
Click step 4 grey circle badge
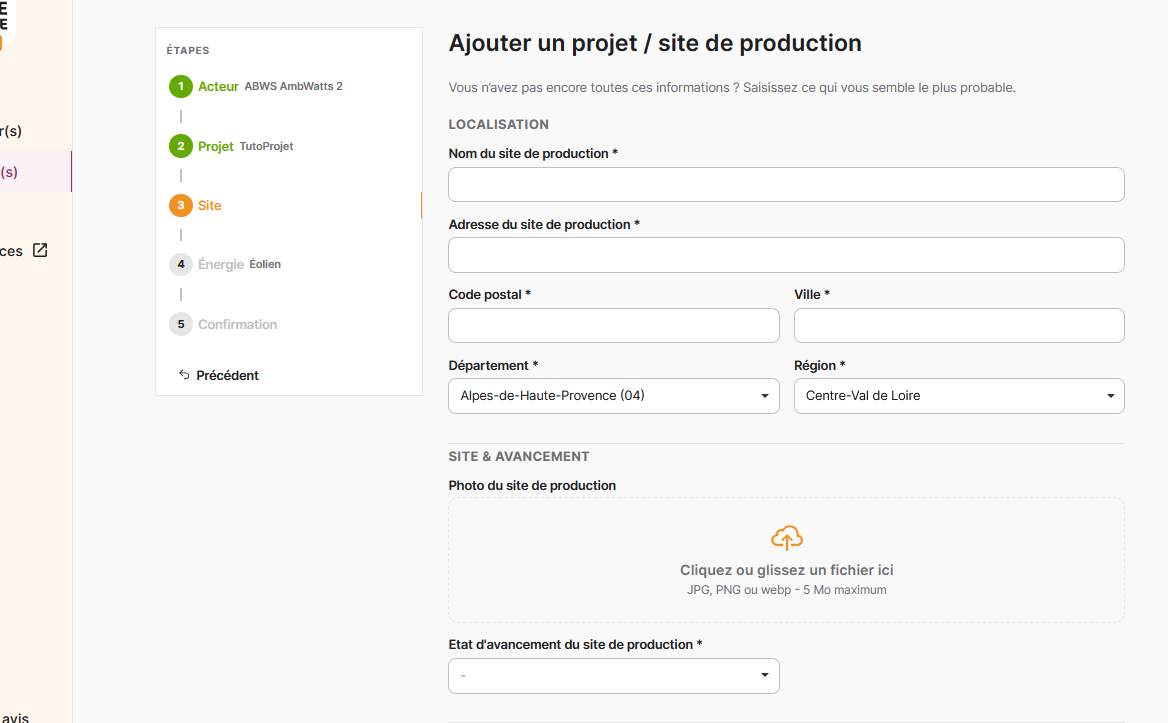click(x=180, y=264)
